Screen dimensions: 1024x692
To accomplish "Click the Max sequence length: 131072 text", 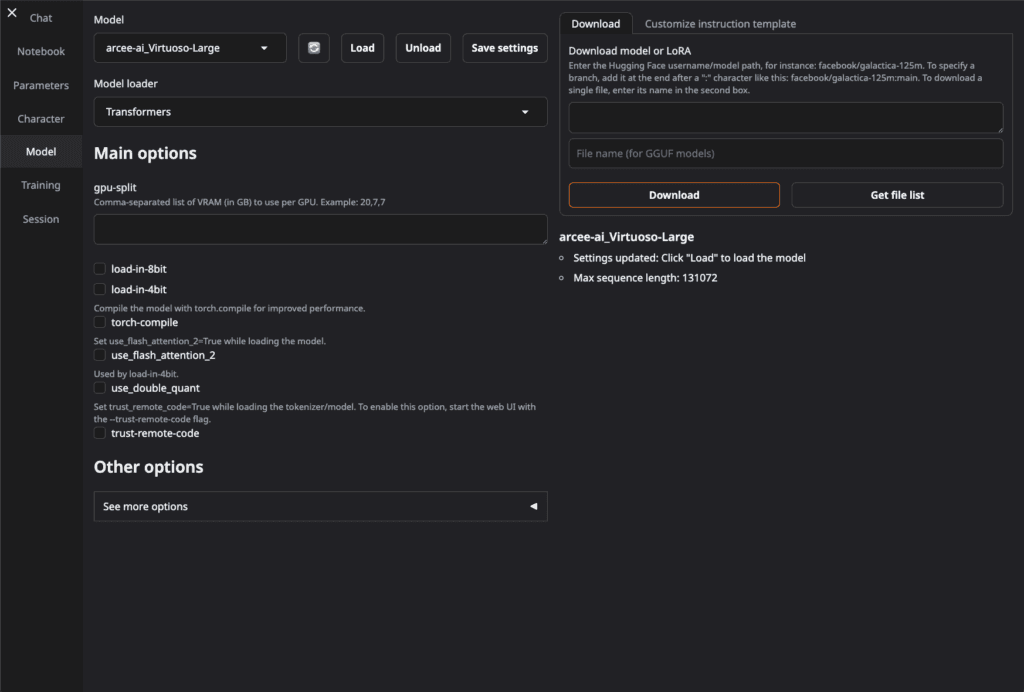I will tap(645, 277).
